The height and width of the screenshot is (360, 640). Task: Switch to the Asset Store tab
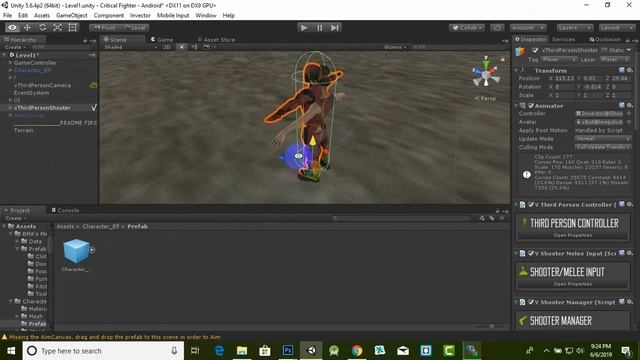click(216, 40)
